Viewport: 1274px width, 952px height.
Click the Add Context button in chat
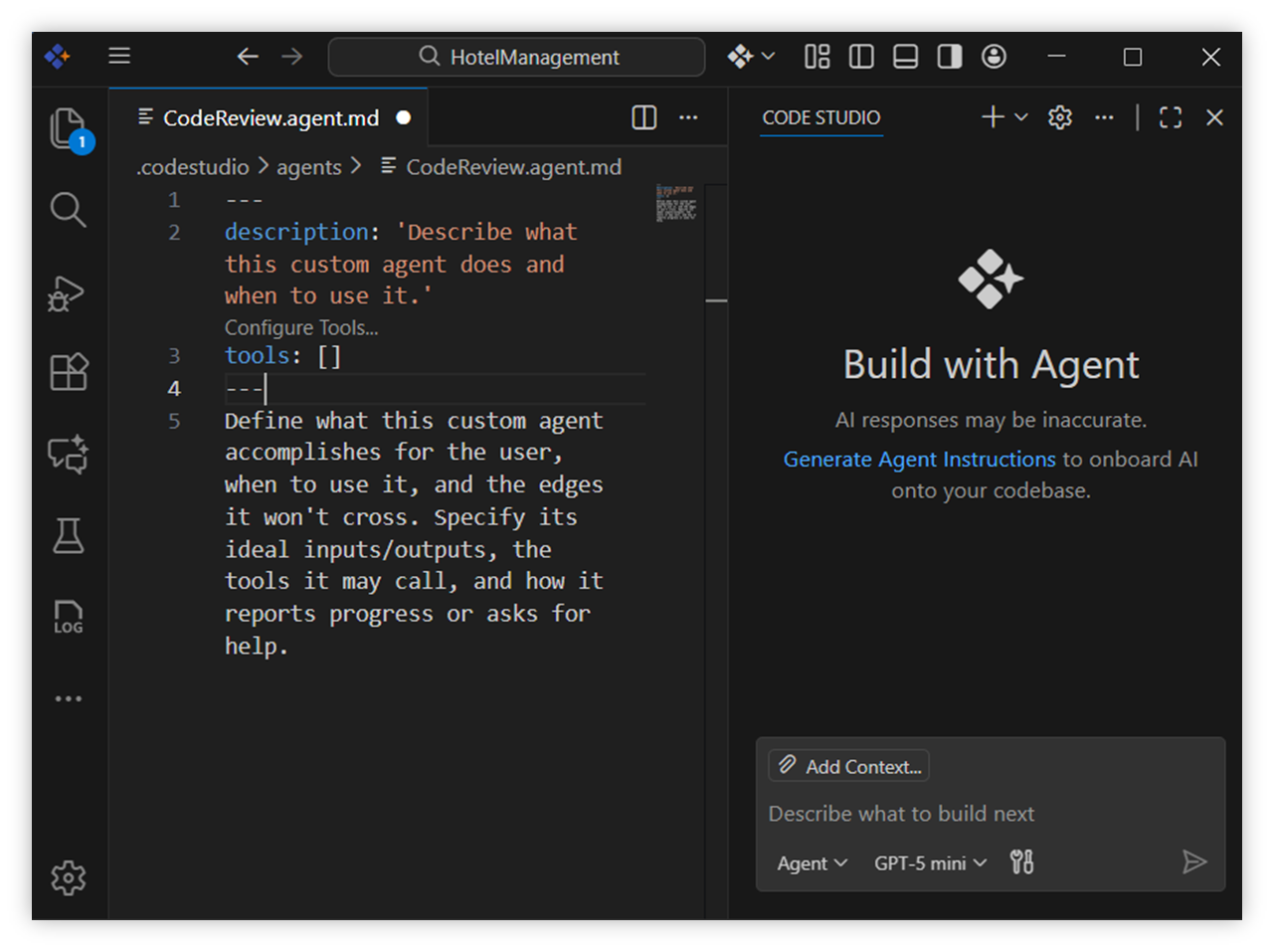click(x=847, y=765)
